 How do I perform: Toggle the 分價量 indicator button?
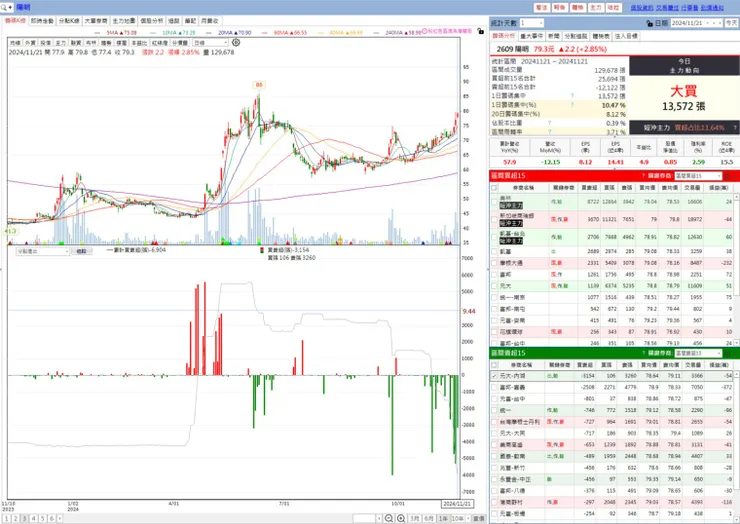point(180,42)
